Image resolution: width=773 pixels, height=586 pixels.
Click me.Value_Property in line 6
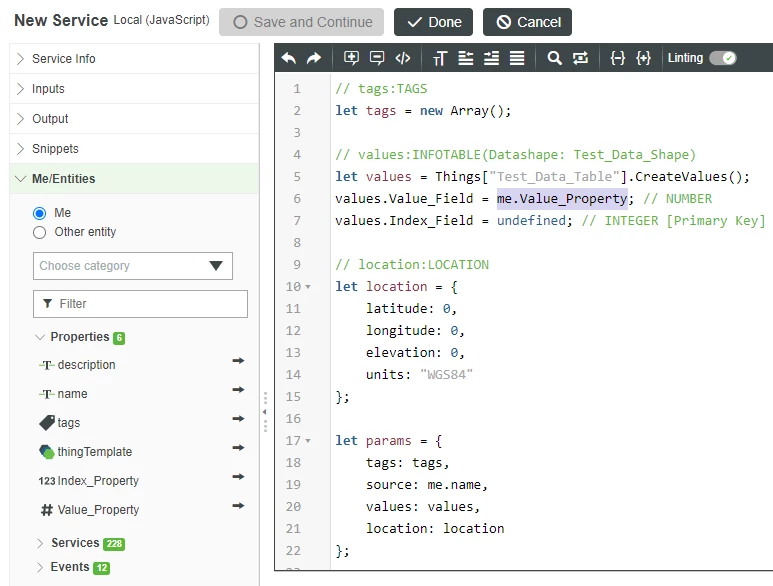coord(562,199)
